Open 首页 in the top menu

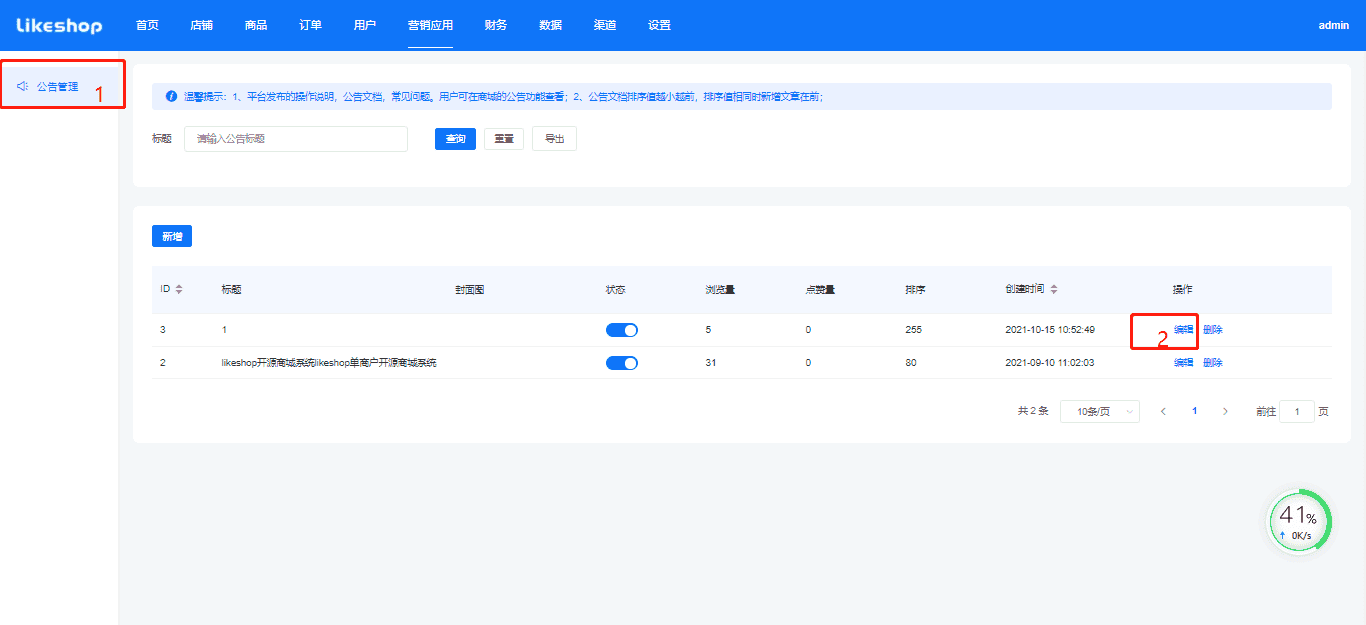click(147, 25)
